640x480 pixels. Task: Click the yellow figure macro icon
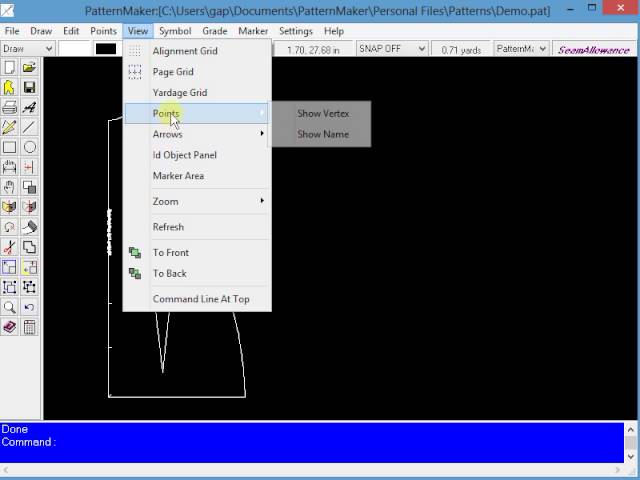click(9, 87)
